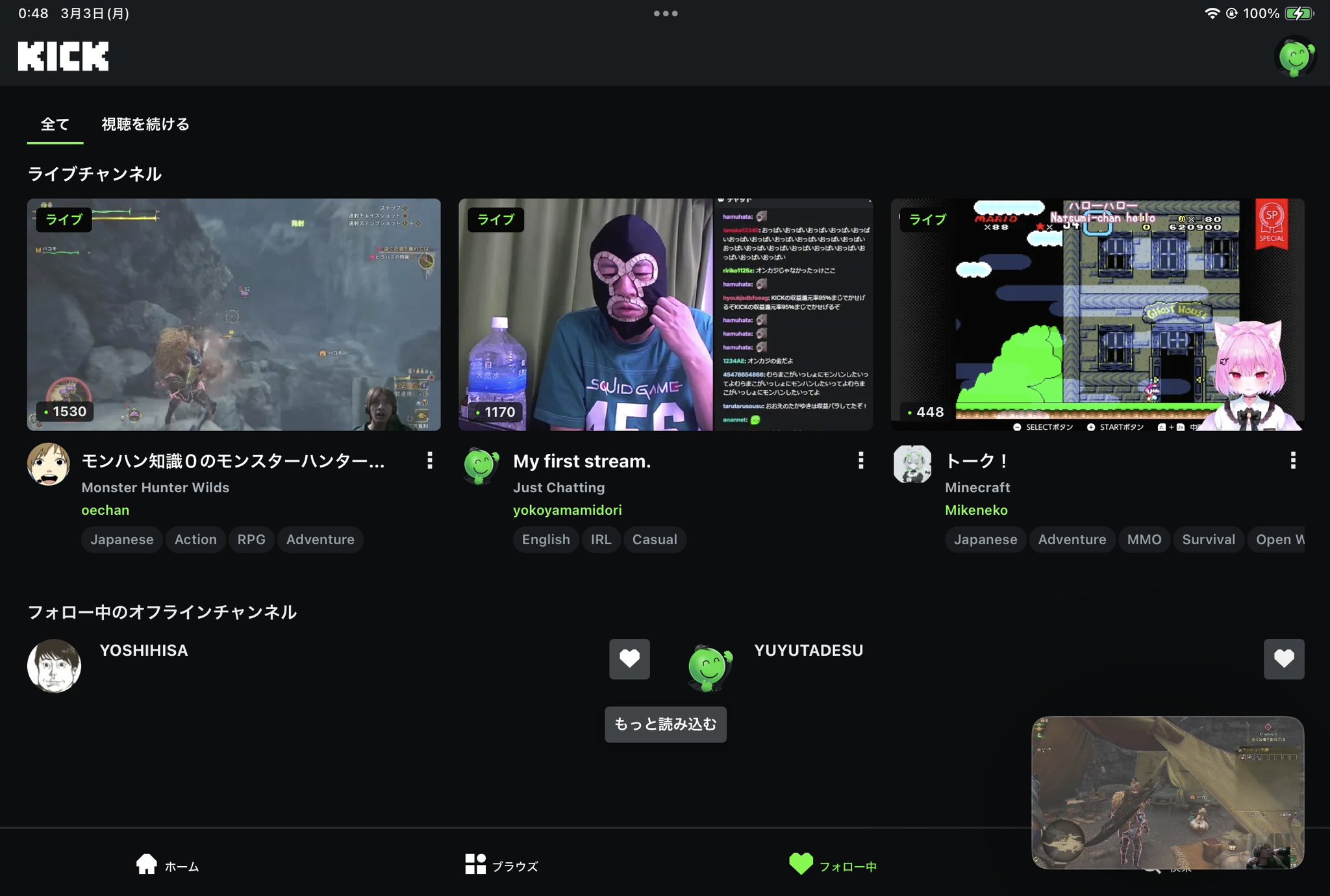
Task: Toggle follow heart next to YUYUTADESU
Action: pyautogui.click(x=1284, y=659)
